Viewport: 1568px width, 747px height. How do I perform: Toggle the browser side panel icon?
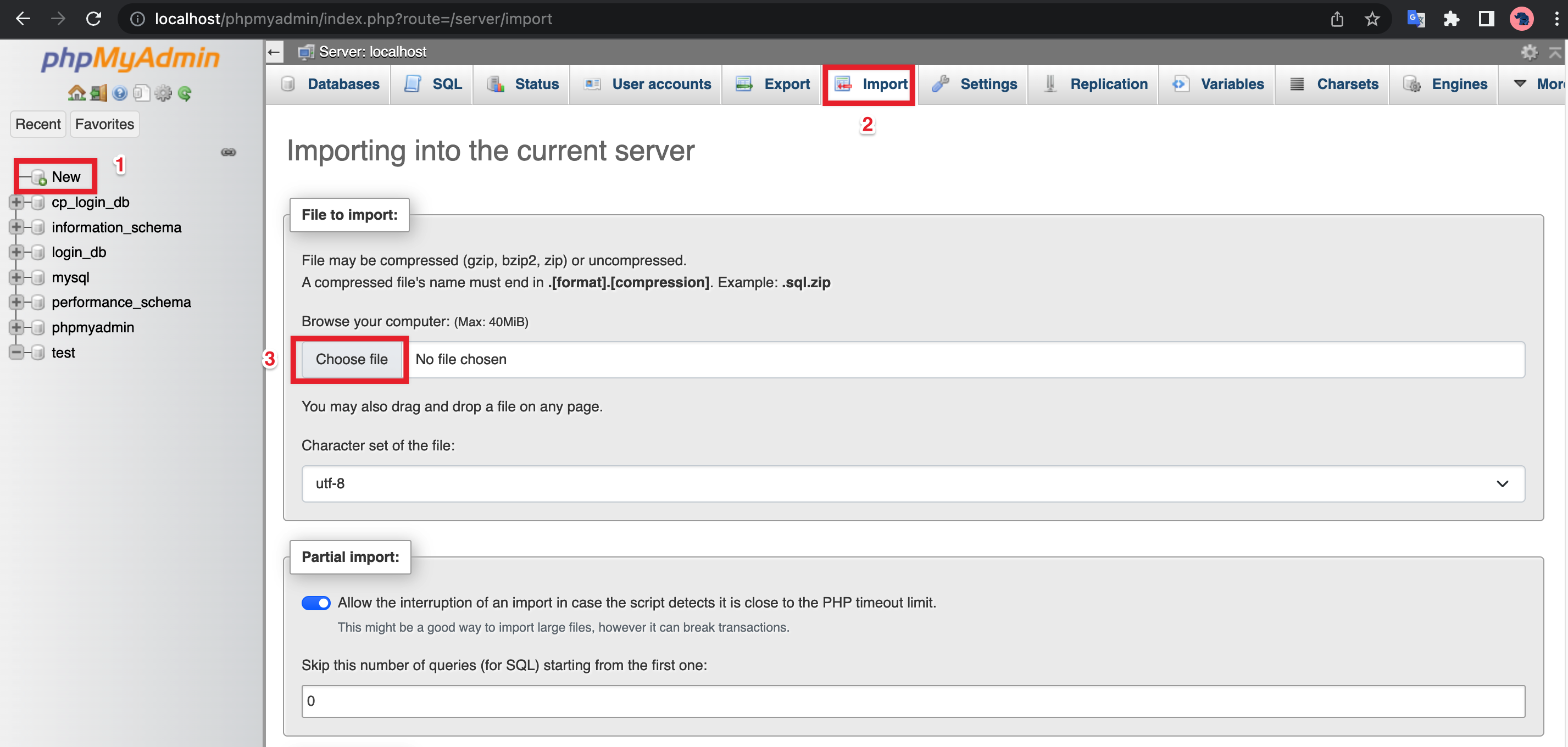pyautogui.click(x=1487, y=19)
